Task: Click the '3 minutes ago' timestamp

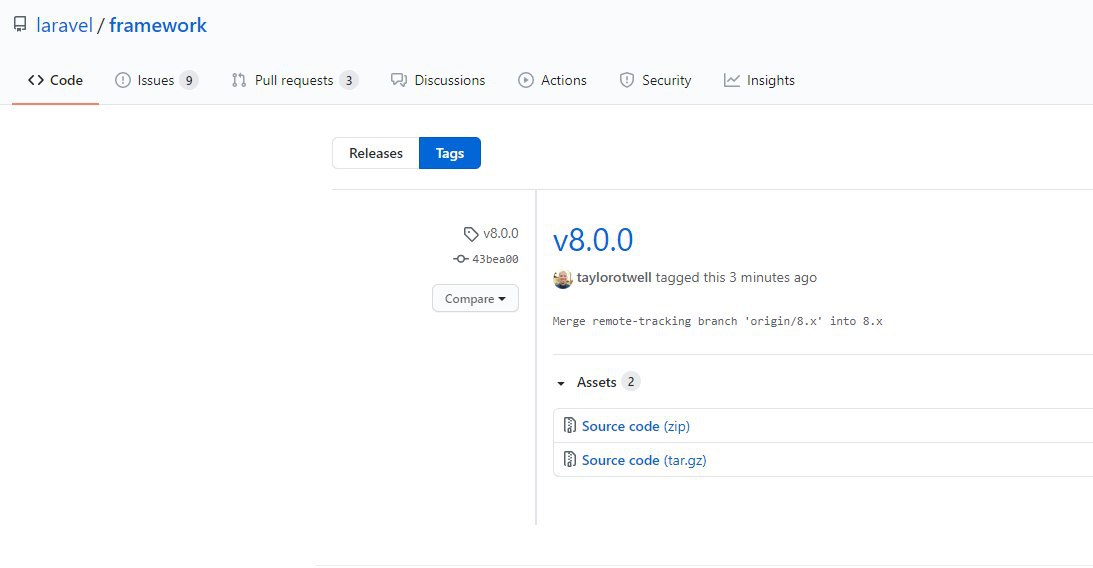Action: coord(773,277)
